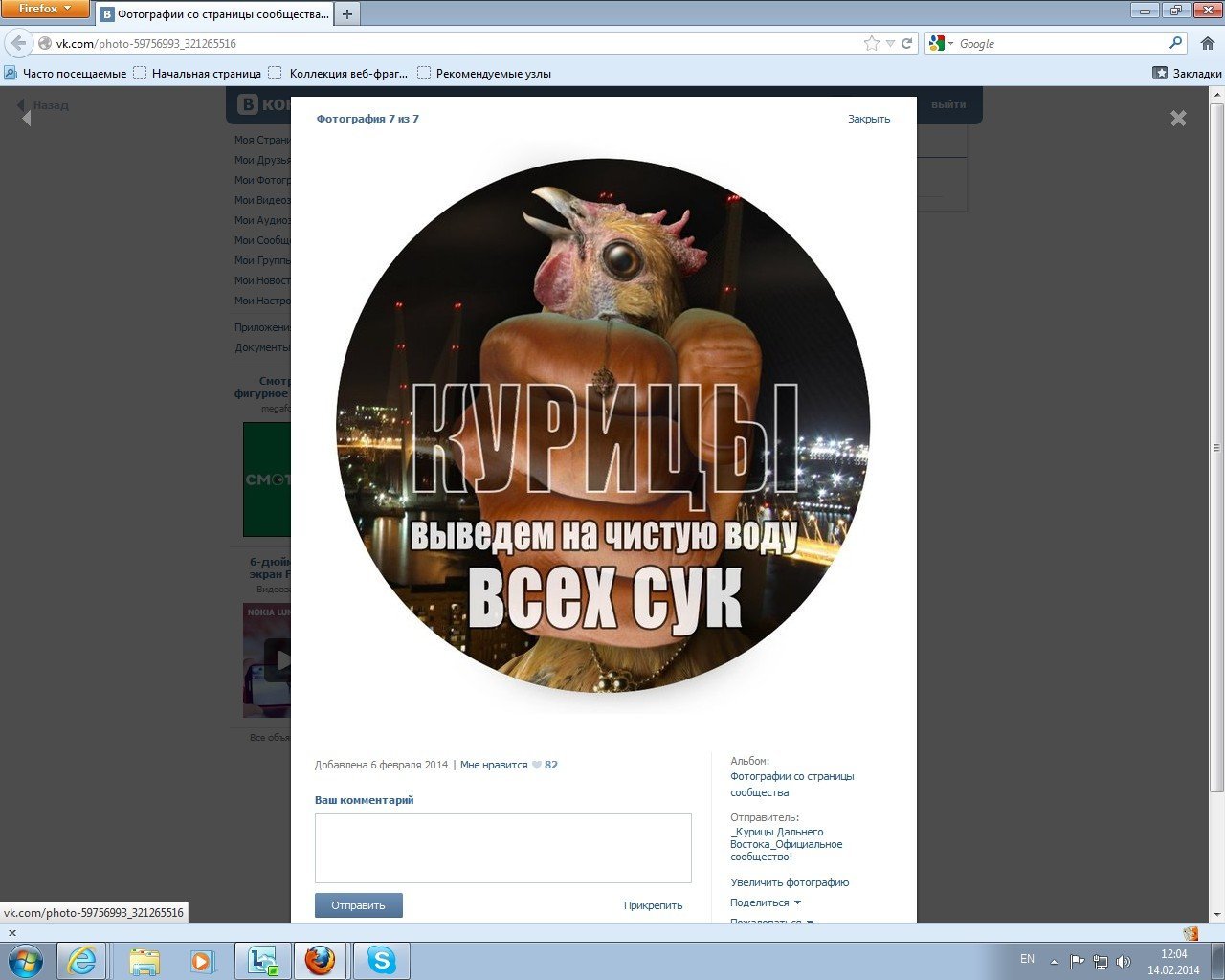The height and width of the screenshot is (980, 1225).
Task: Open a new browser tab
Action: point(347,13)
